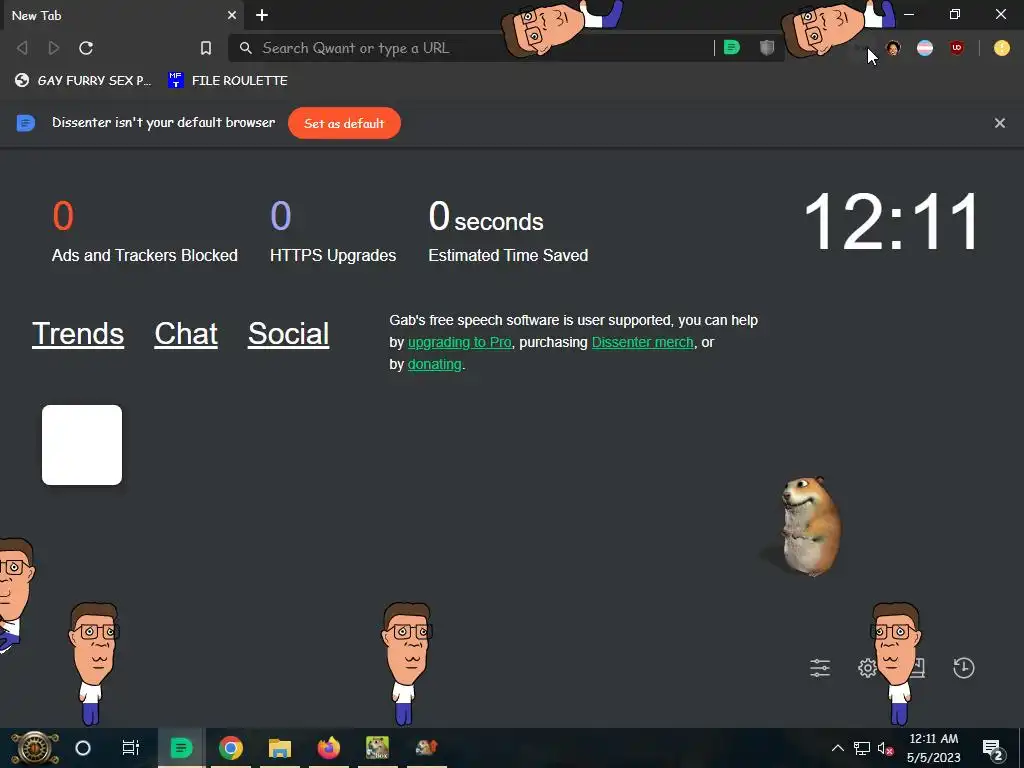Open the first bookmark with globe icon
The width and height of the screenshot is (1024, 768).
[x=83, y=80]
